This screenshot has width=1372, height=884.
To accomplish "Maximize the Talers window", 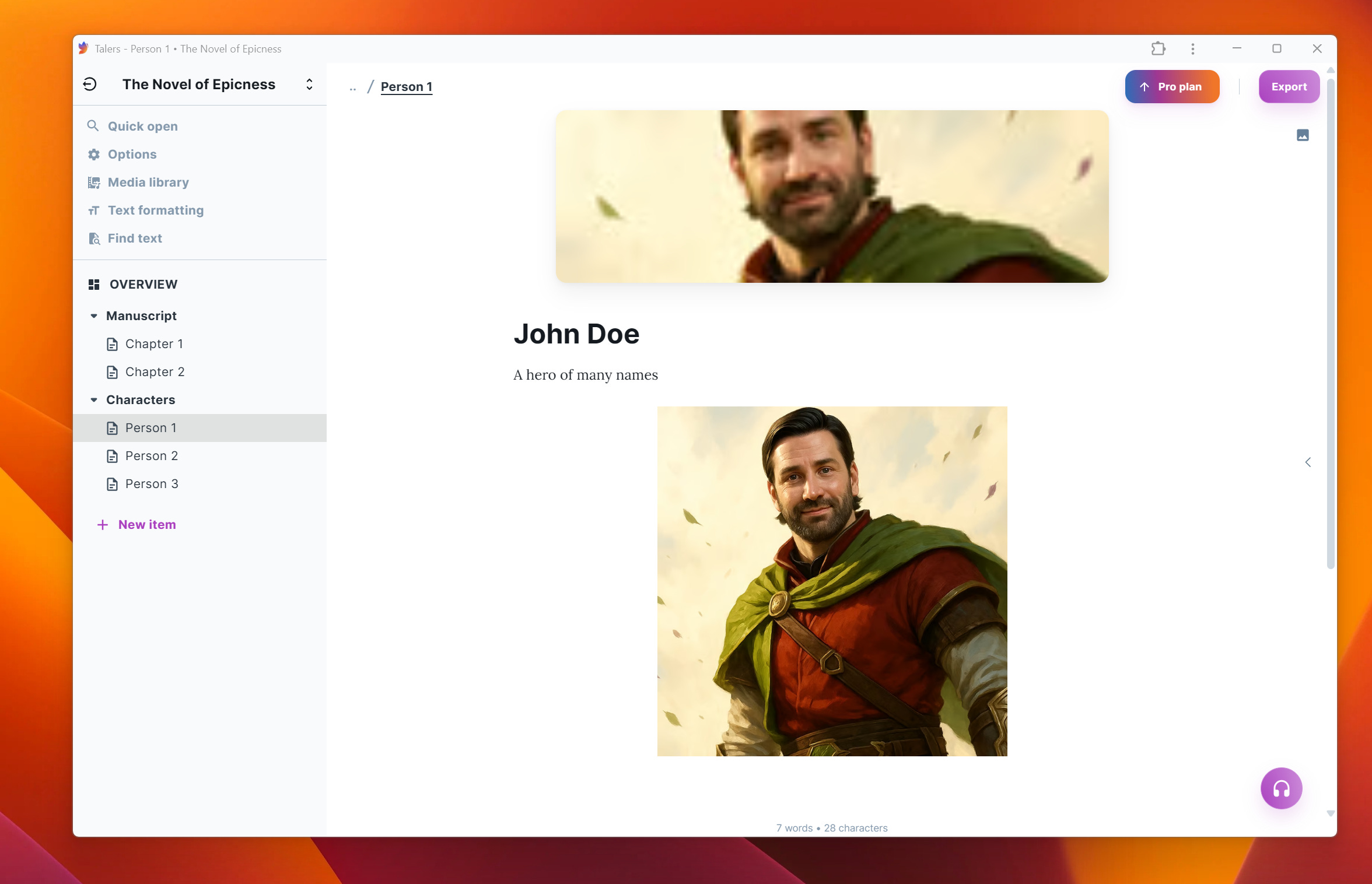I will pyautogui.click(x=1277, y=48).
